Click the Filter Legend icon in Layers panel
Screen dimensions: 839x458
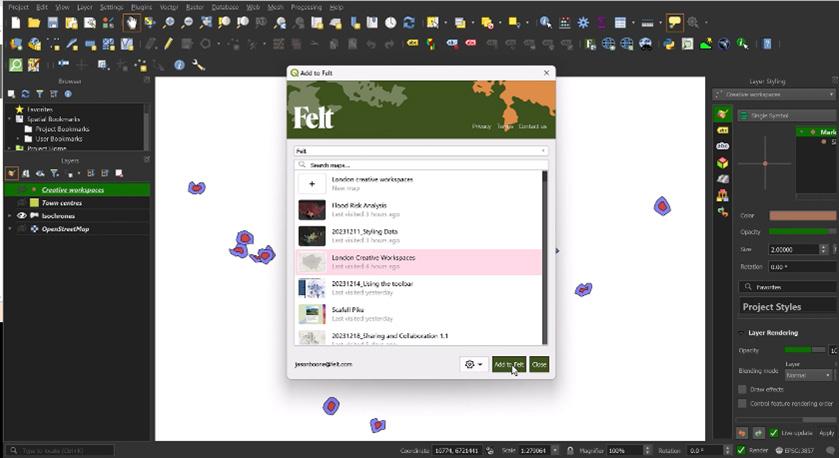pyautogui.click(x=55, y=173)
